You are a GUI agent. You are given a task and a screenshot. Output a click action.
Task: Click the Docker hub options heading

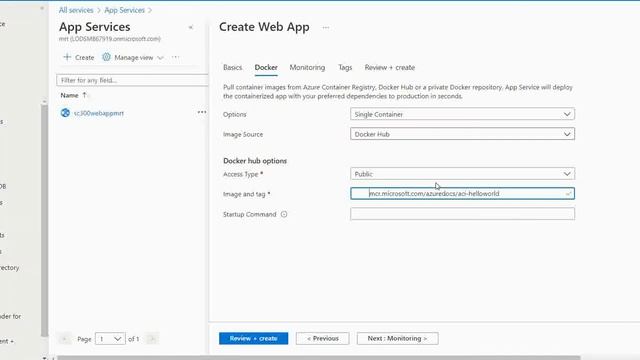[255, 161]
